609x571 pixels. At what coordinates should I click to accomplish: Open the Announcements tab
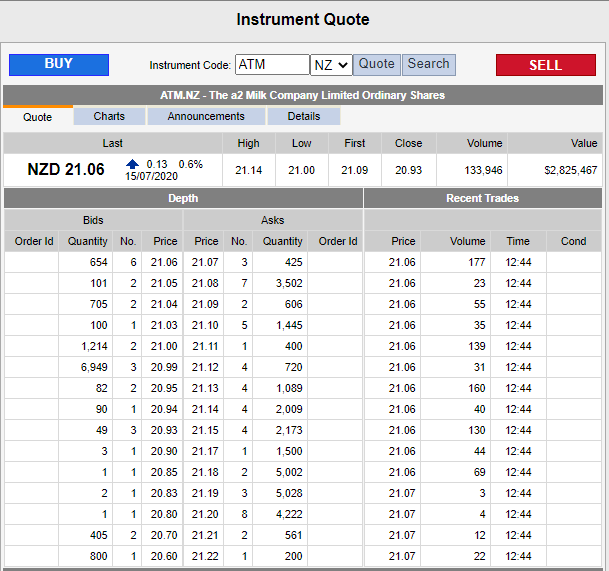pyautogui.click(x=206, y=116)
